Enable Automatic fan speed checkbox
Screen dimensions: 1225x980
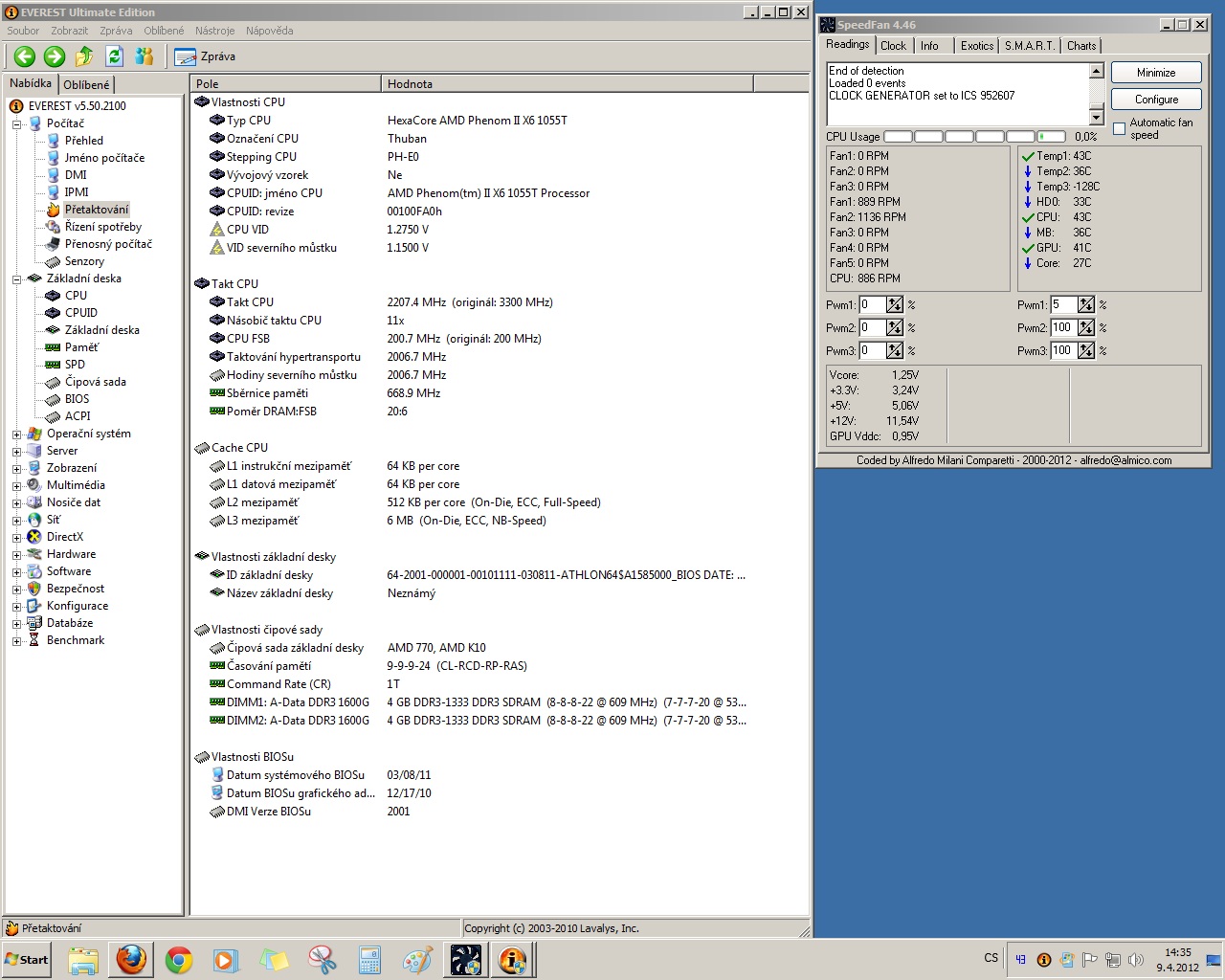(1119, 129)
